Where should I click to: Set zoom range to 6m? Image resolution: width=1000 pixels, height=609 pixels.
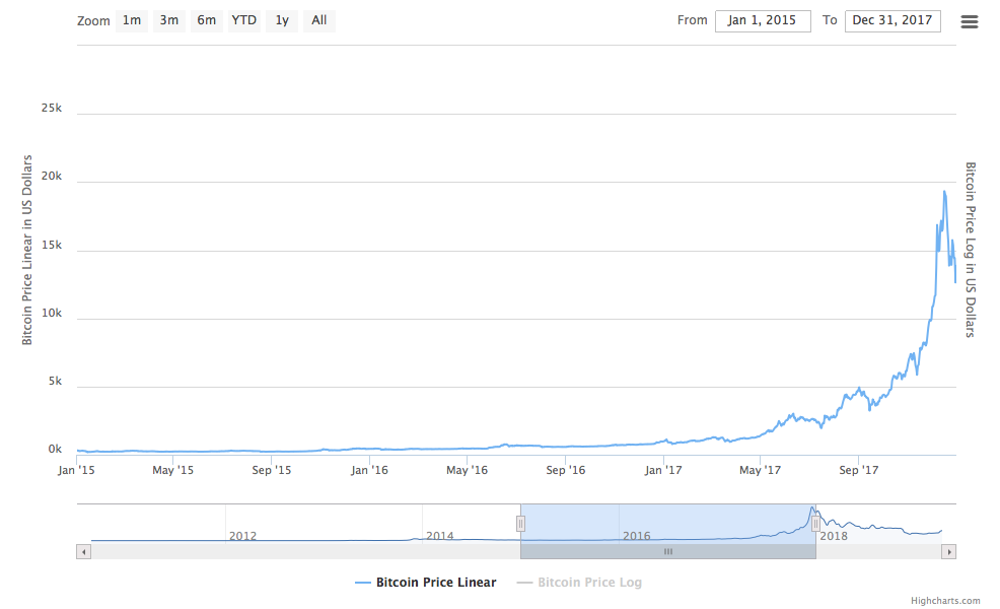point(207,20)
